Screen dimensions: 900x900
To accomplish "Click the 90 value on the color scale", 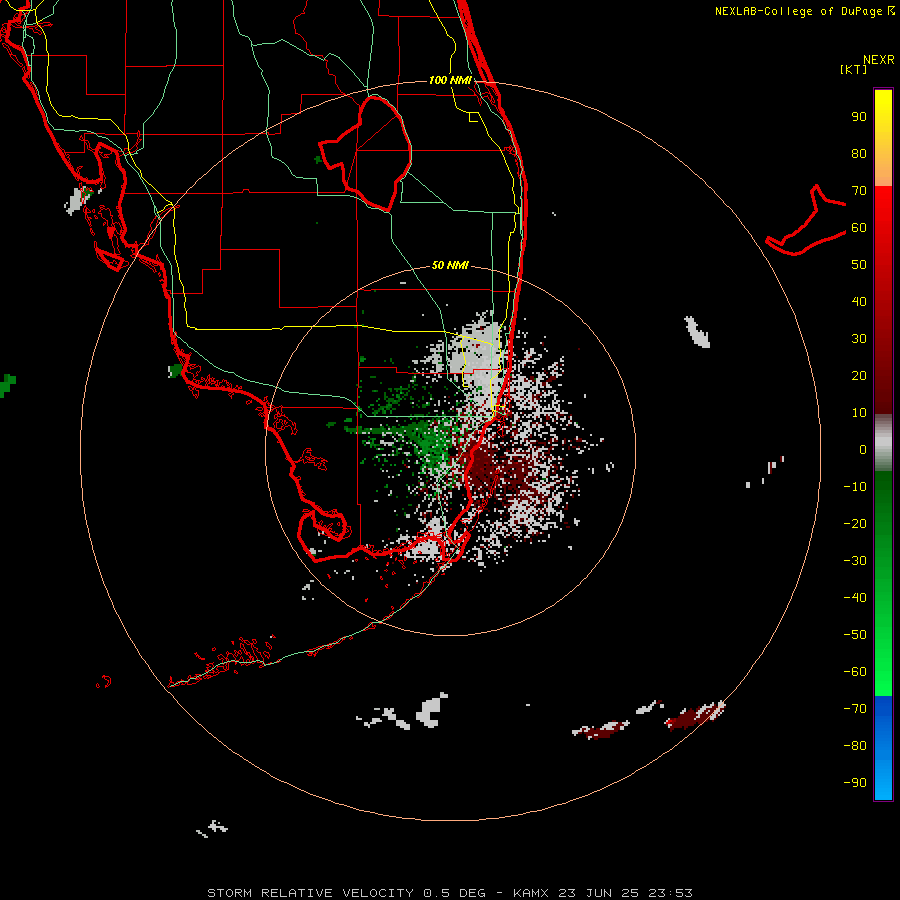I will click(859, 117).
